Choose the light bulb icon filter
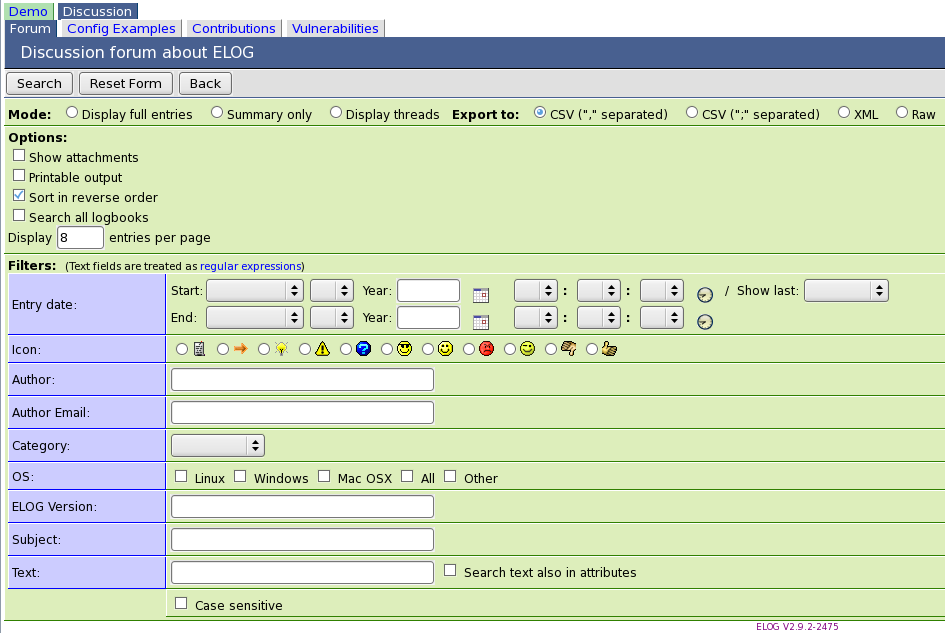This screenshot has height=633, width=945. [x=264, y=349]
